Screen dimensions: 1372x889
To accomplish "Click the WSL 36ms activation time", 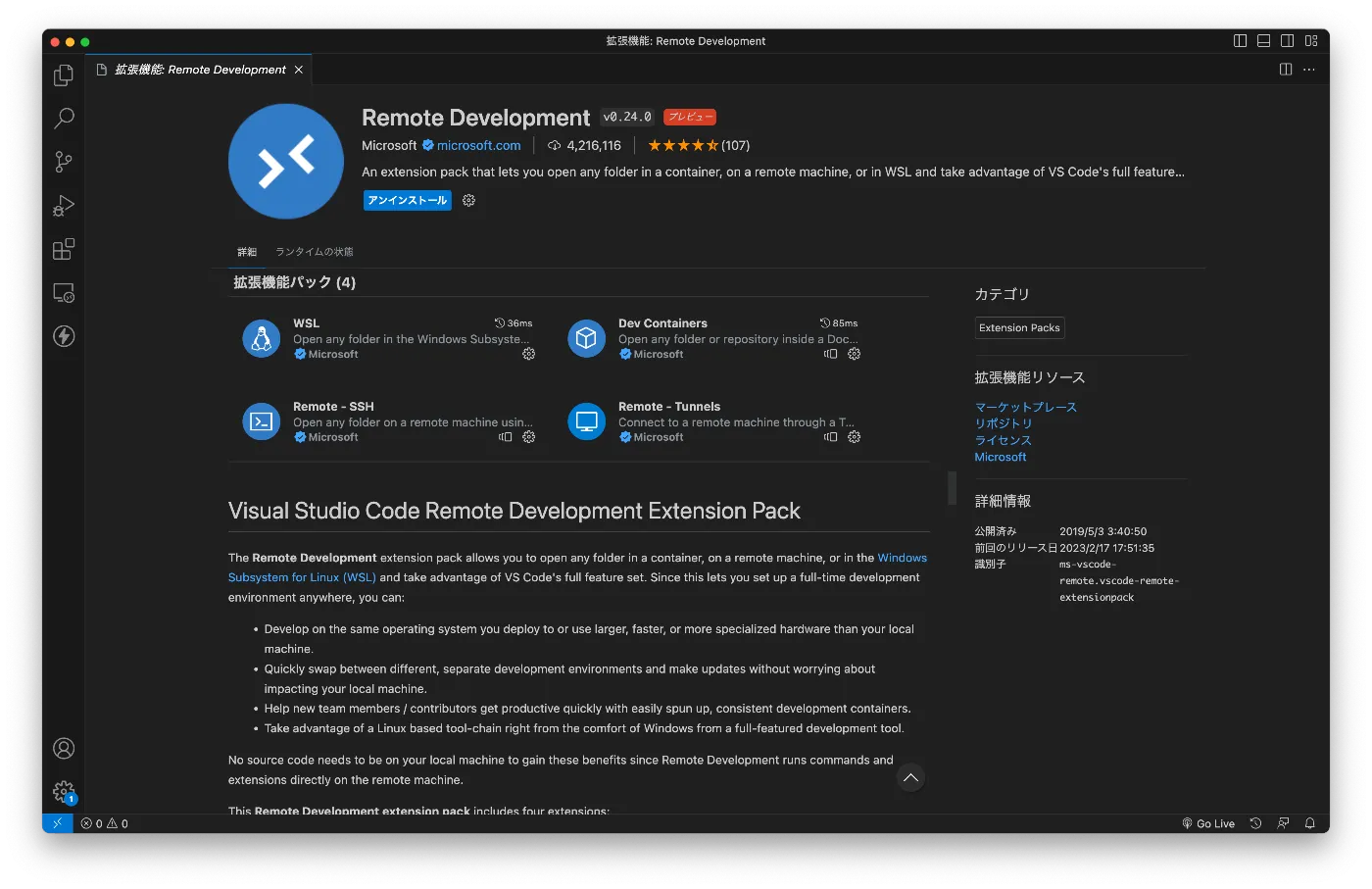I will pos(514,323).
